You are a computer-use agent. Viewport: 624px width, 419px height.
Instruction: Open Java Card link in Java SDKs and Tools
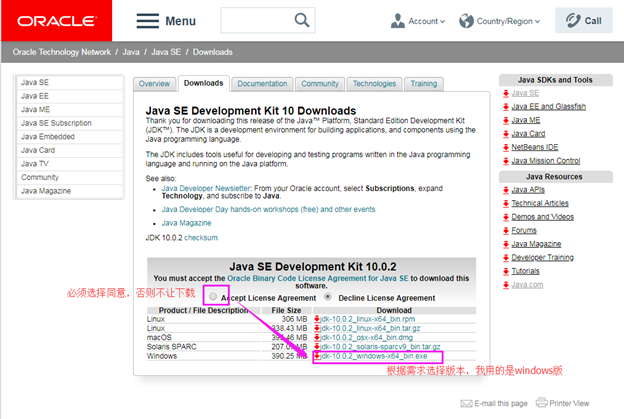click(528, 134)
